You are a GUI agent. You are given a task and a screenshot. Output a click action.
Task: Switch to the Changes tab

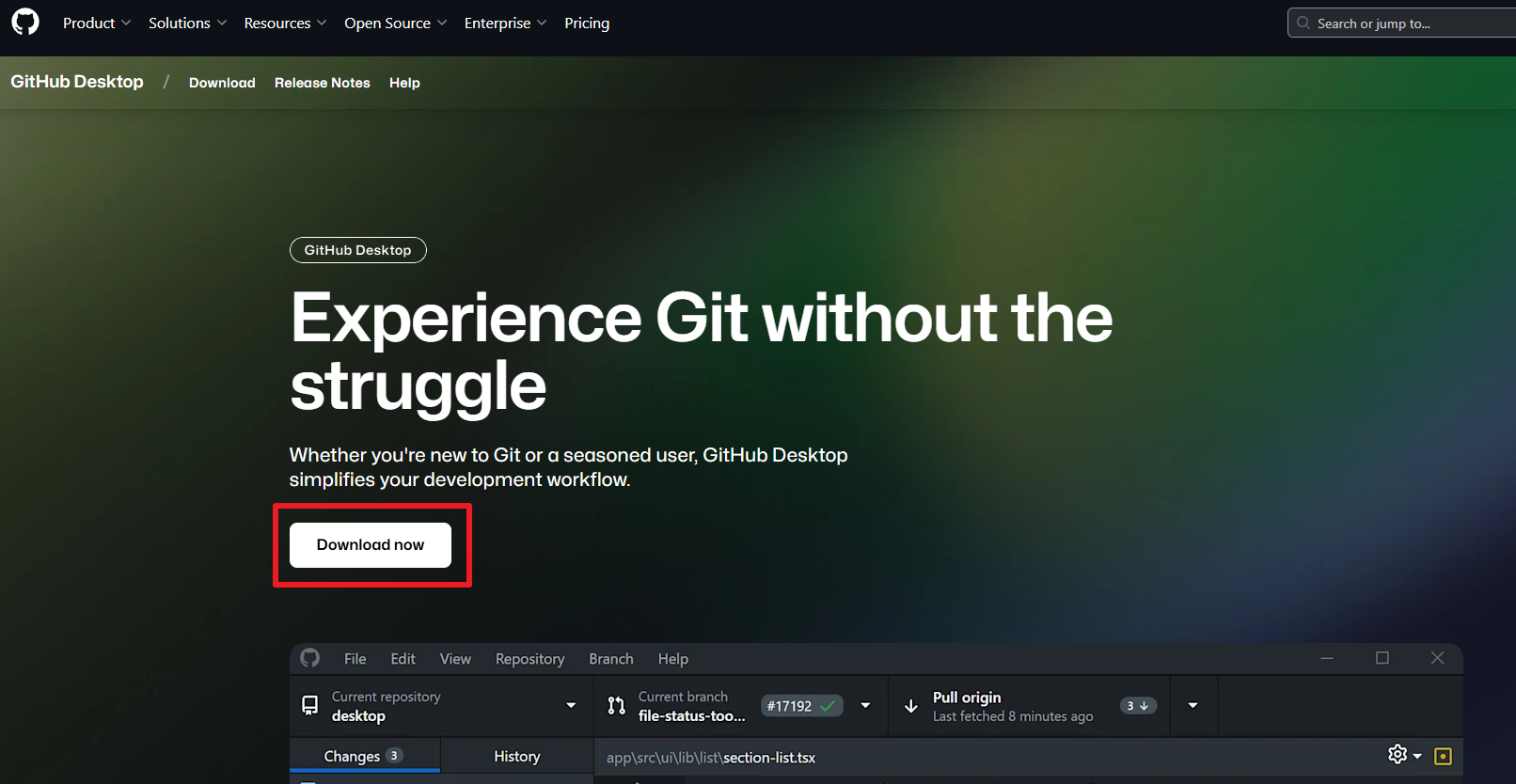click(x=365, y=756)
